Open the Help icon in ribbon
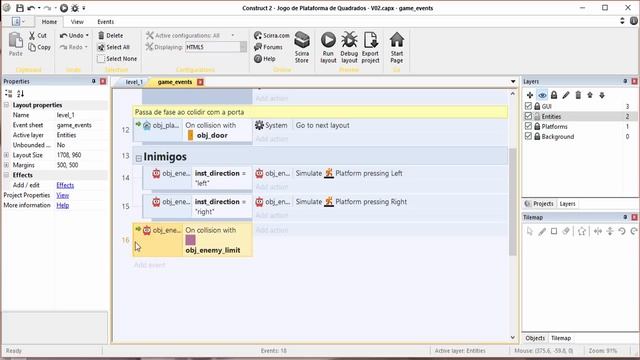This screenshot has width=640, height=360. click(258, 59)
